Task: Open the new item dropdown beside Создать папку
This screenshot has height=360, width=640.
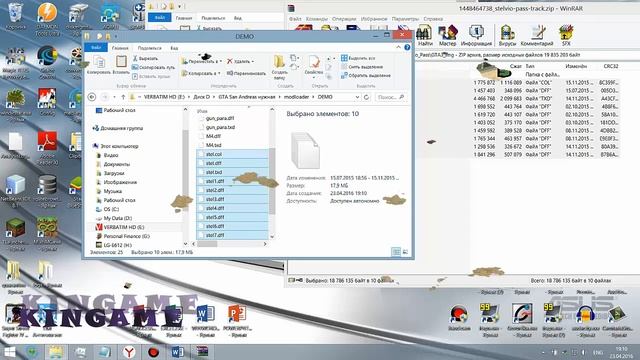Action: pos(293,58)
